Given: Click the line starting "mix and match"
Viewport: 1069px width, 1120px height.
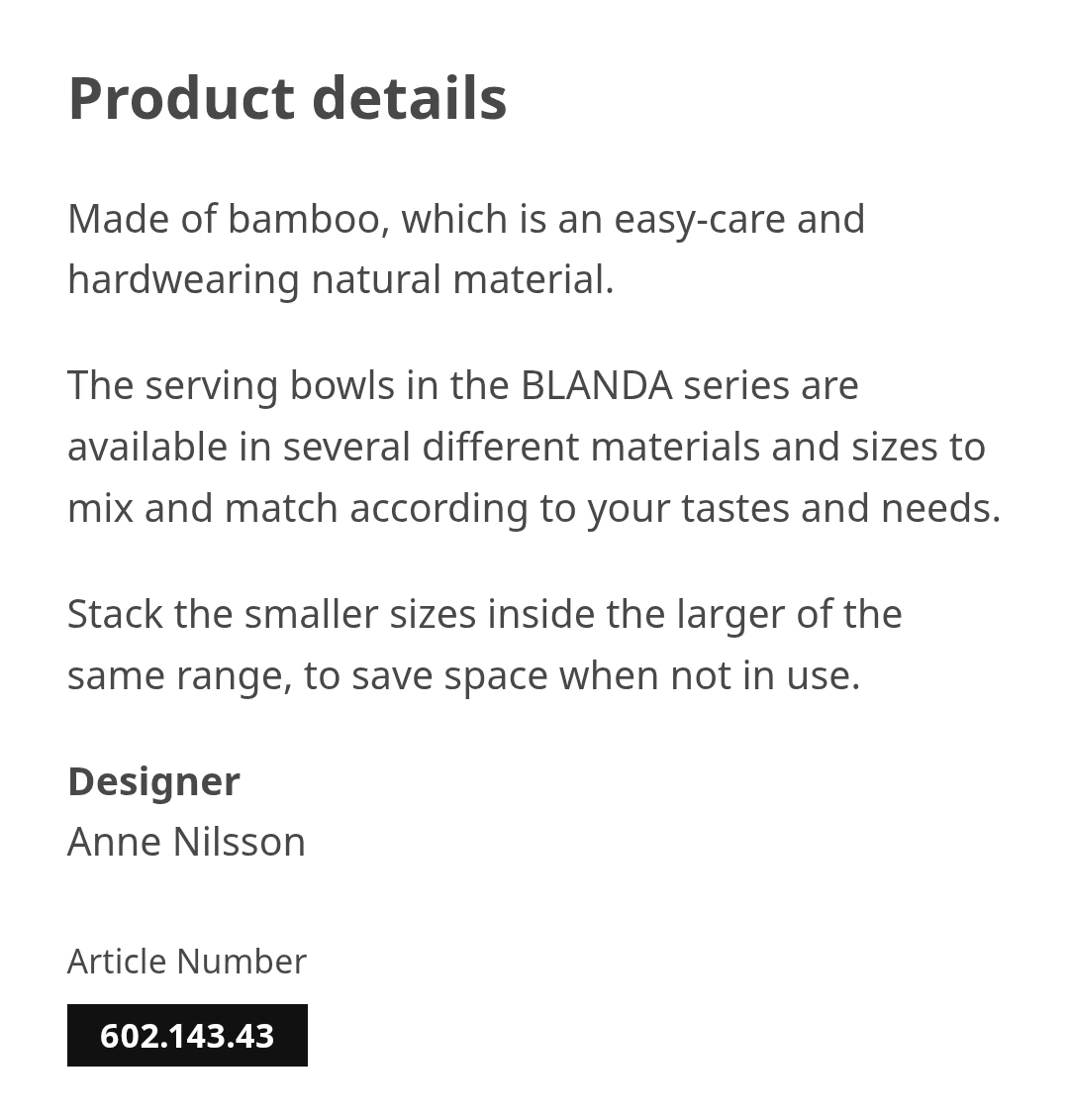Looking at the screenshot, I should coord(534,509).
